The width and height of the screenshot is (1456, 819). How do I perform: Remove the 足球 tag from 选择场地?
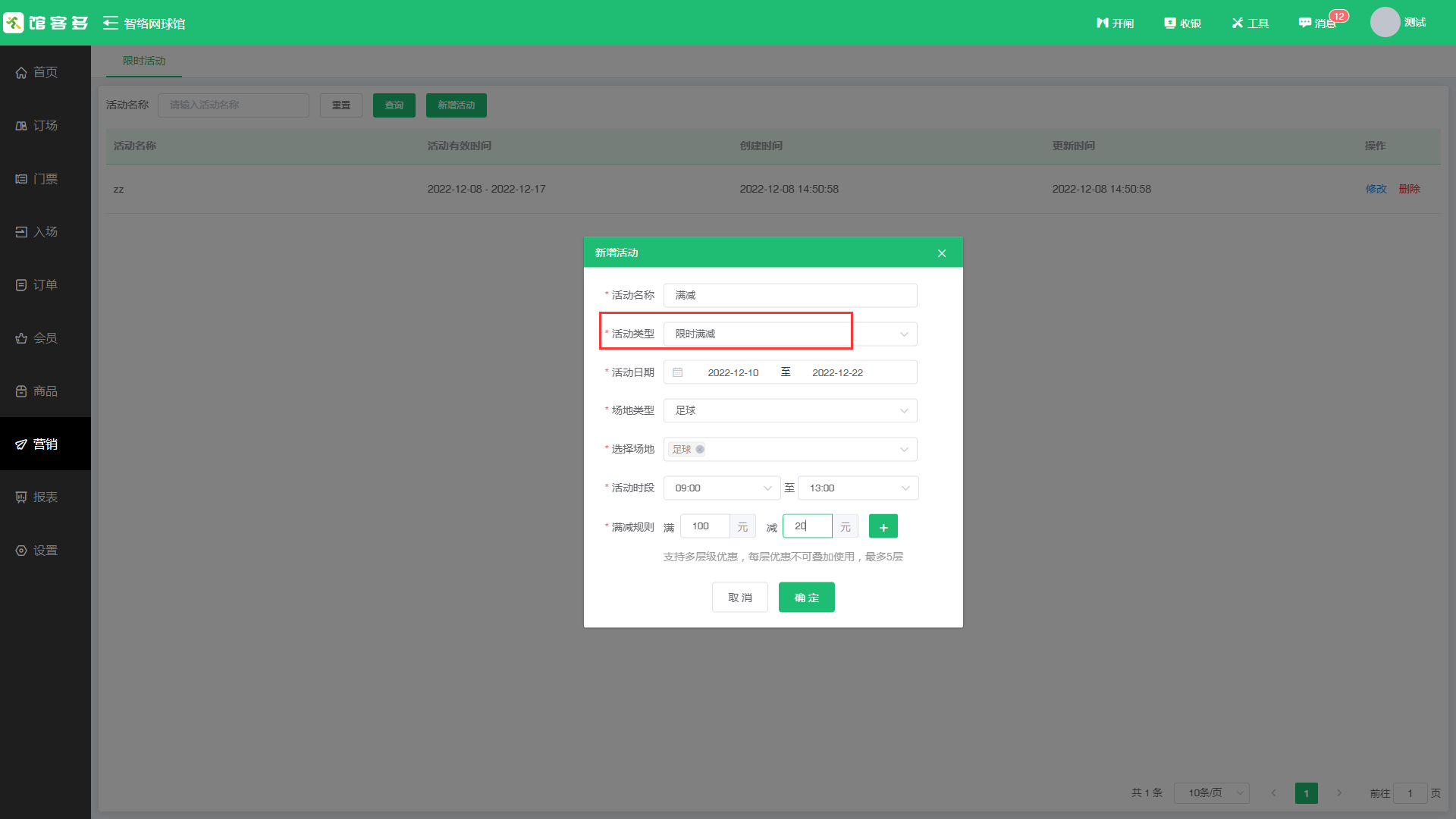[700, 450]
